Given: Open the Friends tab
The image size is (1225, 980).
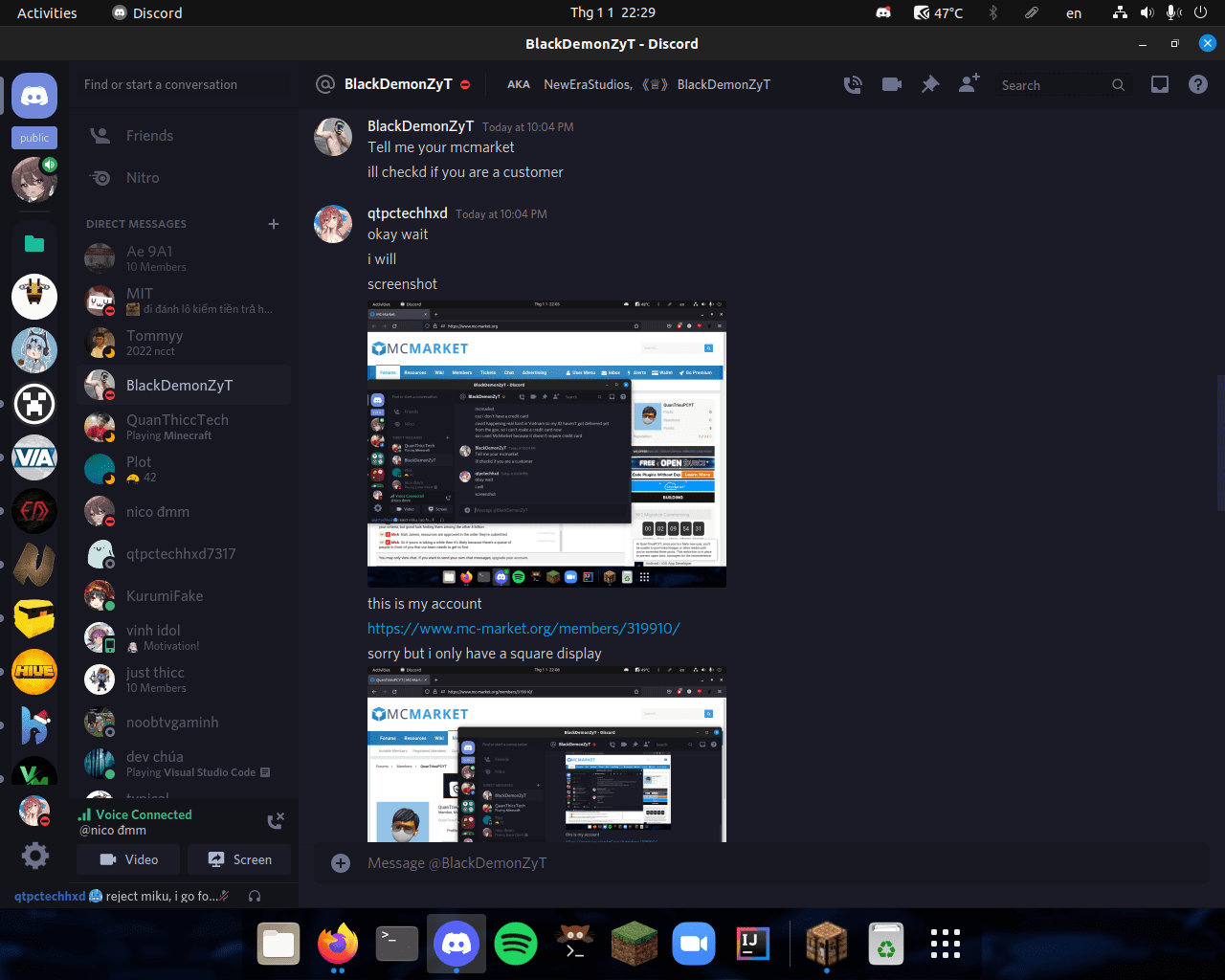Looking at the screenshot, I should pyautogui.click(x=184, y=136).
